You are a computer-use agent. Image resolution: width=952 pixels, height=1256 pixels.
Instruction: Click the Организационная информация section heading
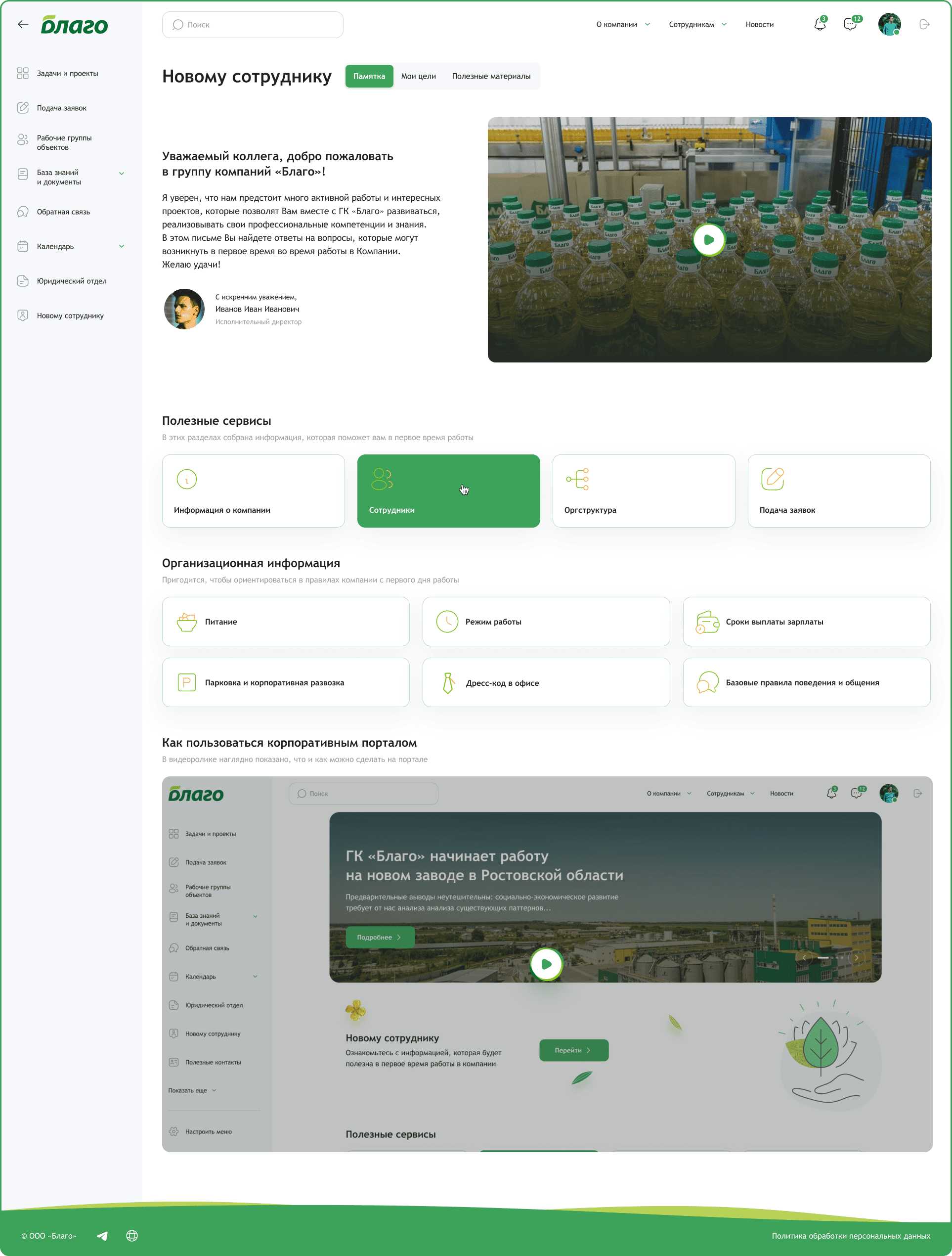251,563
